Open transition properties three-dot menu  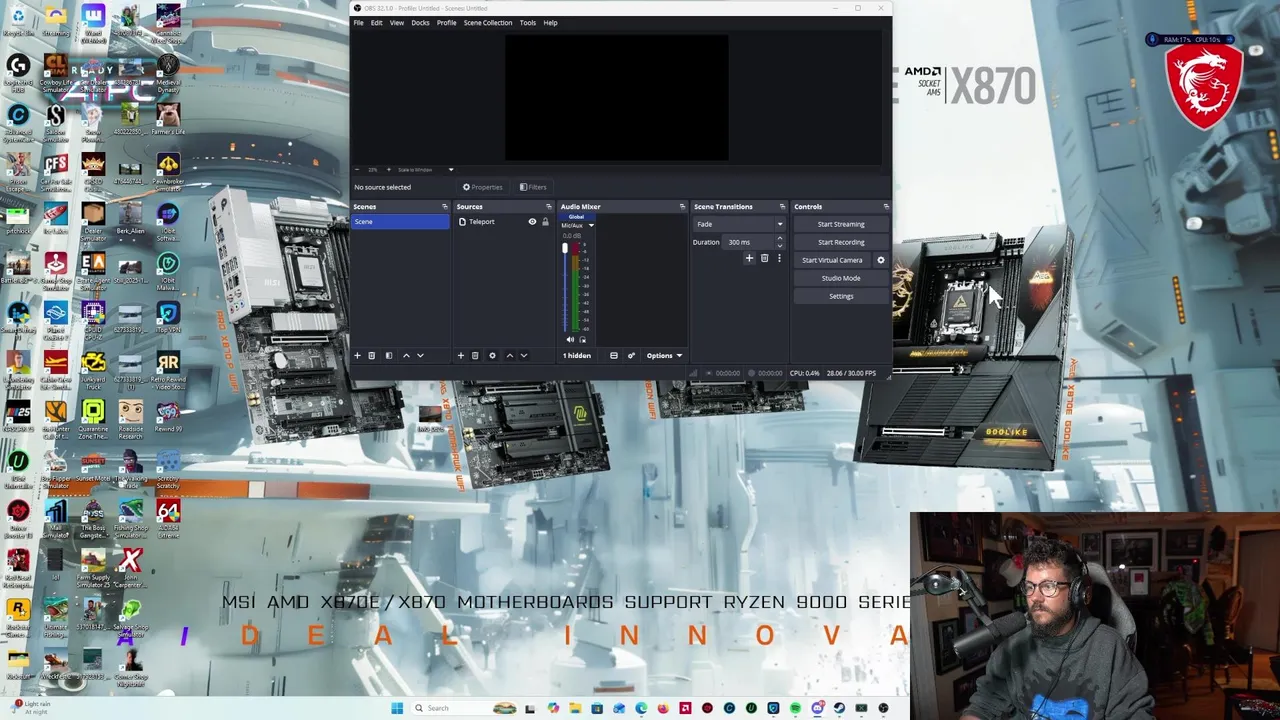779,258
